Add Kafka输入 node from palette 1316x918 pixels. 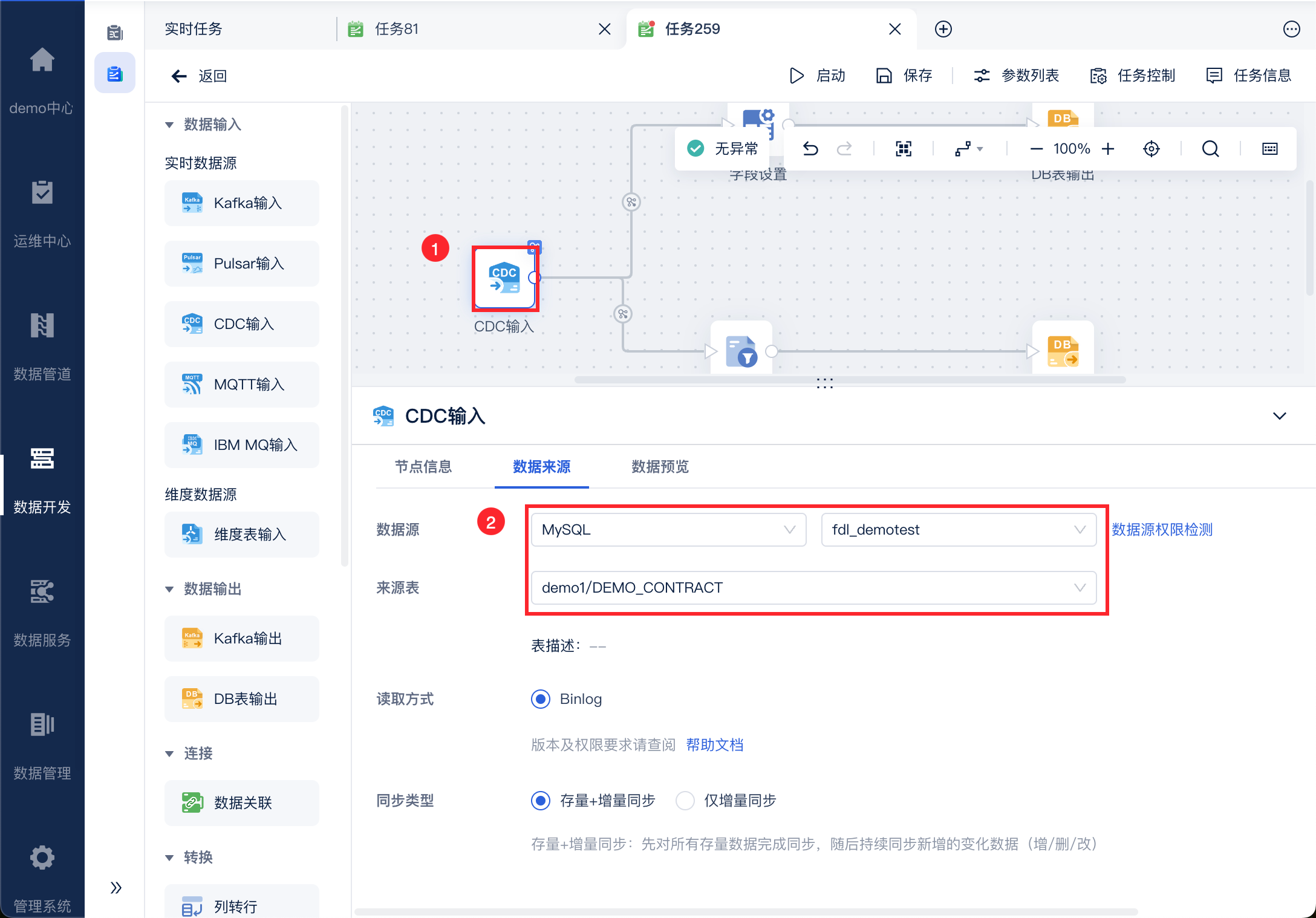pos(242,203)
